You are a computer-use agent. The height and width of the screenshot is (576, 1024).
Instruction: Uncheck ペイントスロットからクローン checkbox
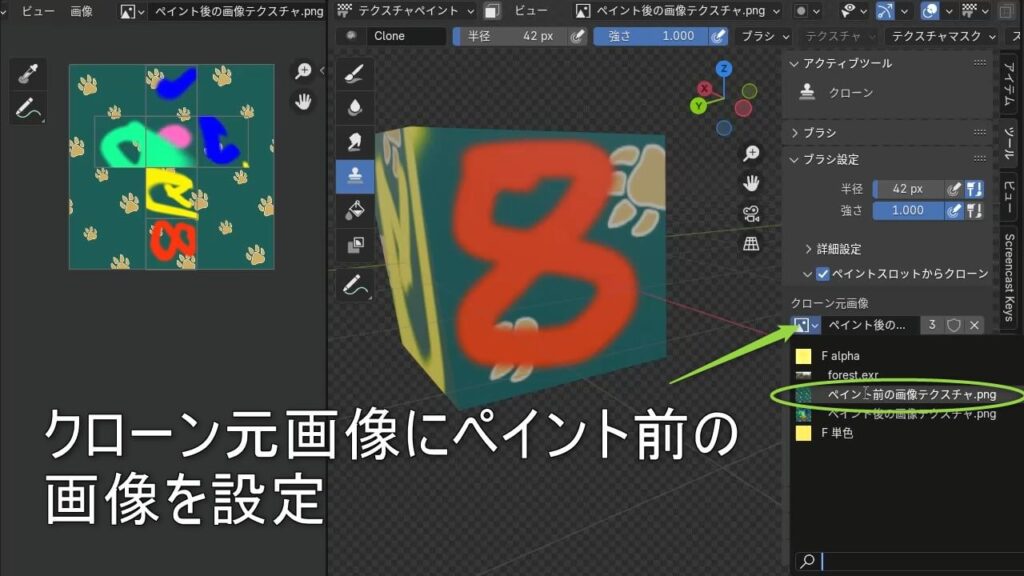point(823,274)
